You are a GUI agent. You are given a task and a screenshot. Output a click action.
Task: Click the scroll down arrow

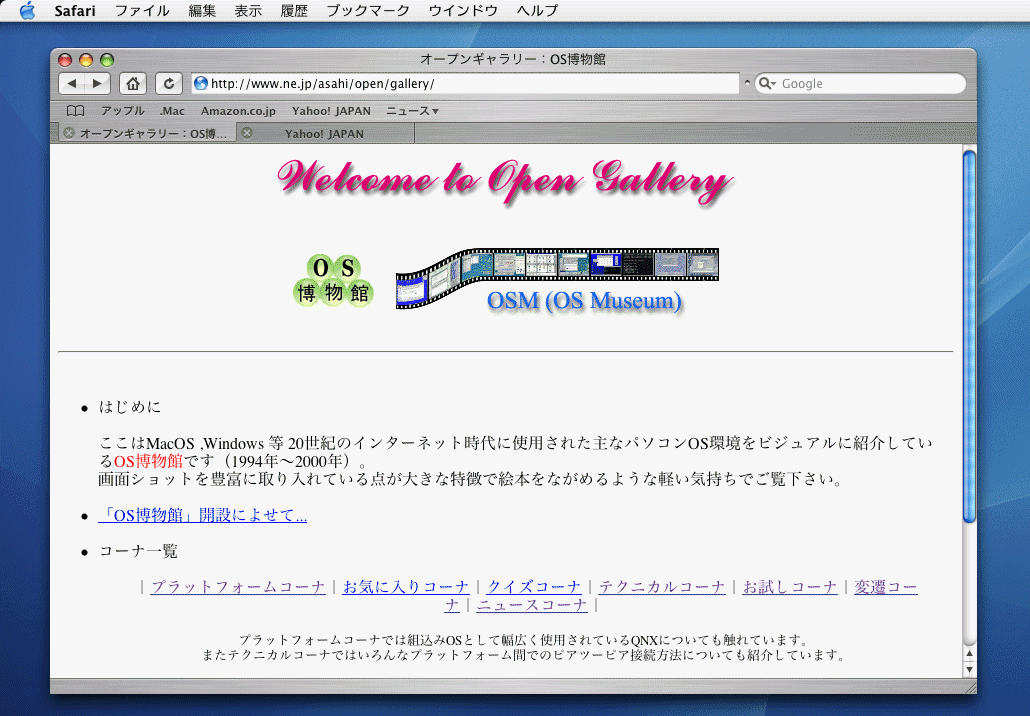pos(969,669)
